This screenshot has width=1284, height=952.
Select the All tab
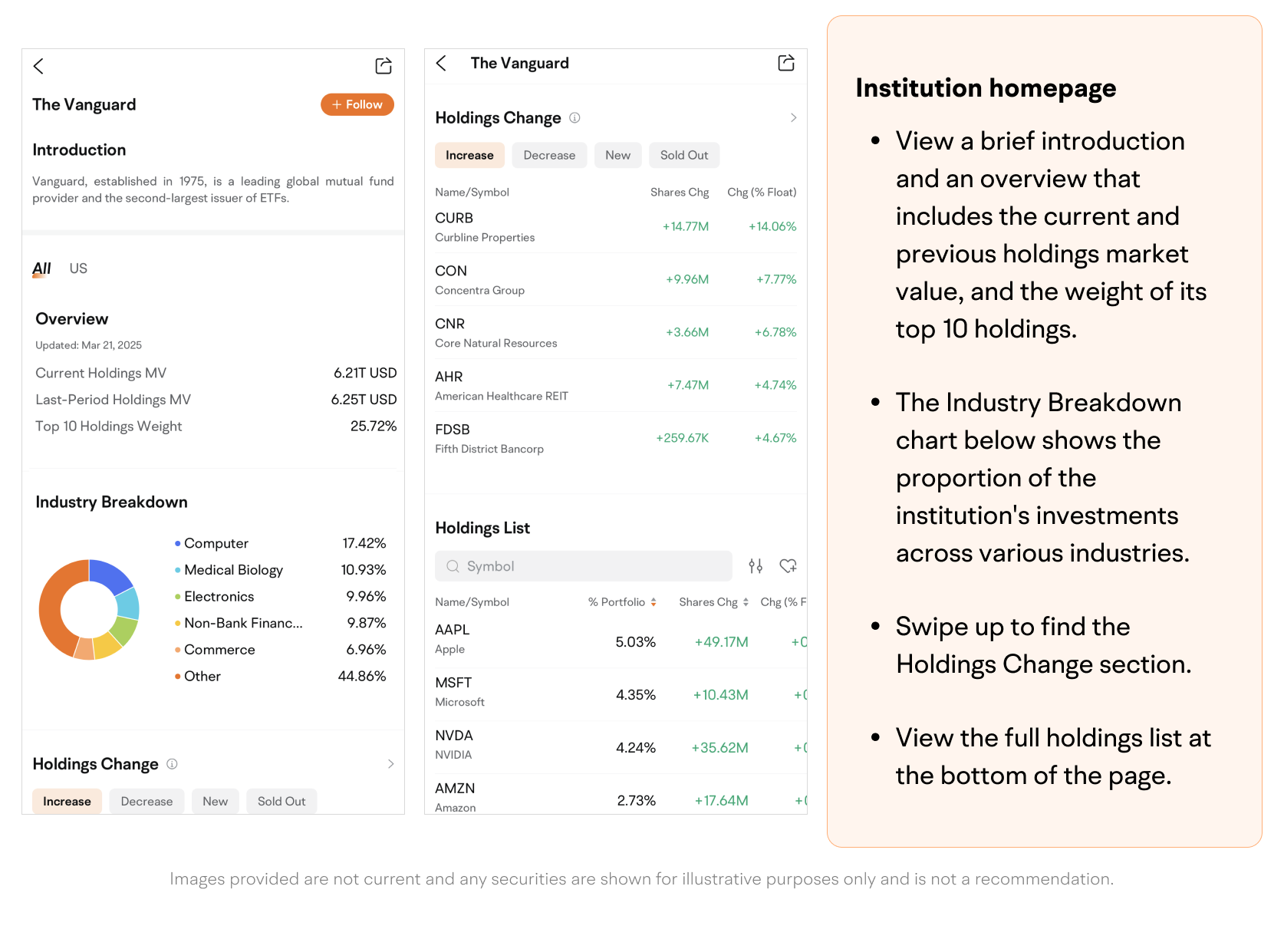(41, 268)
